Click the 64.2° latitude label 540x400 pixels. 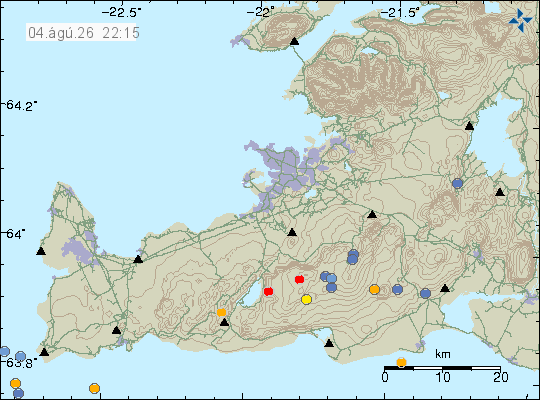click(x=21, y=105)
